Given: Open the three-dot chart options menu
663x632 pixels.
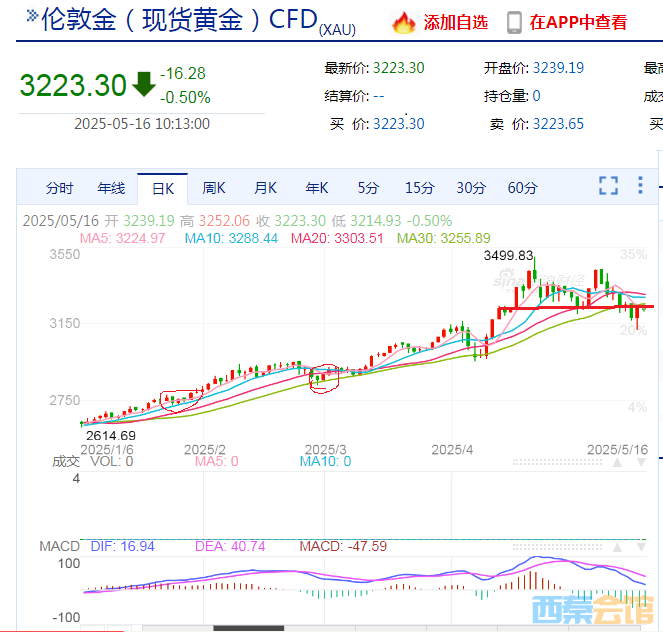Looking at the screenshot, I should click(641, 185).
